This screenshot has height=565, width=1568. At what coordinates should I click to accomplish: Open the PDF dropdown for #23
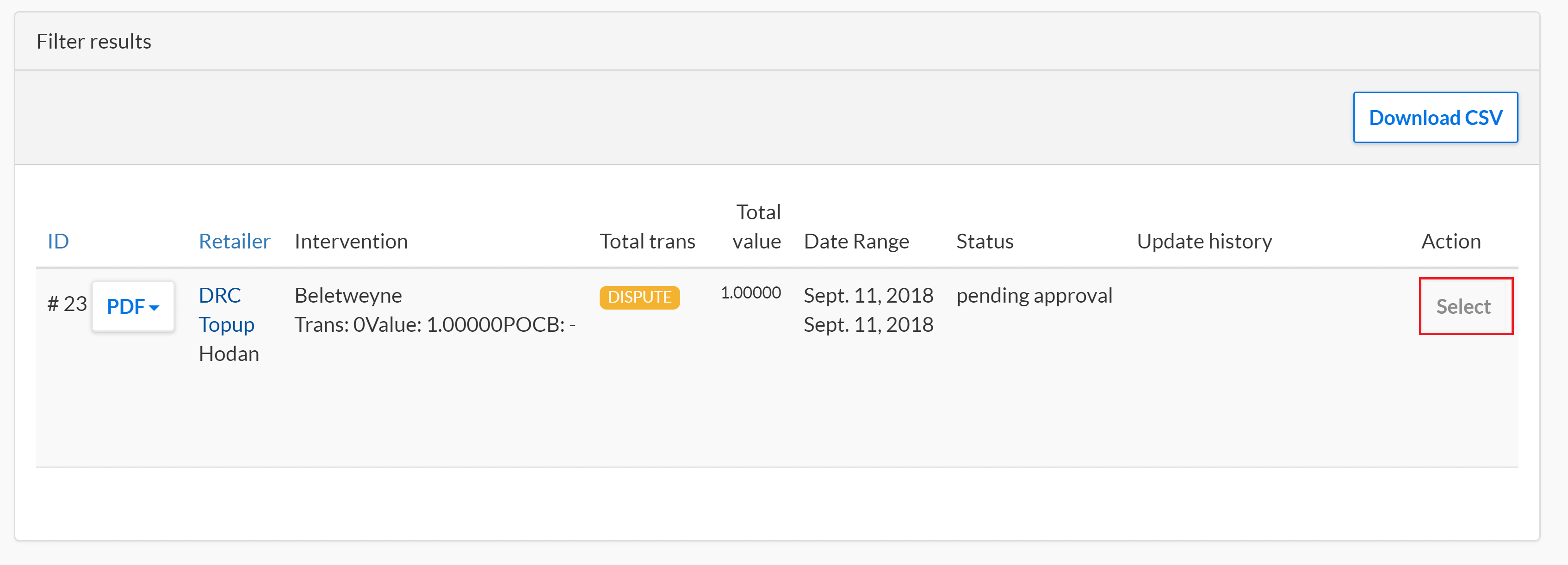click(133, 306)
